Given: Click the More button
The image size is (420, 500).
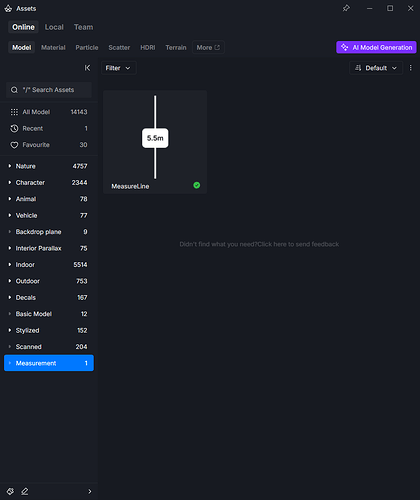Looking at the screenshot, I should (208, 47).
